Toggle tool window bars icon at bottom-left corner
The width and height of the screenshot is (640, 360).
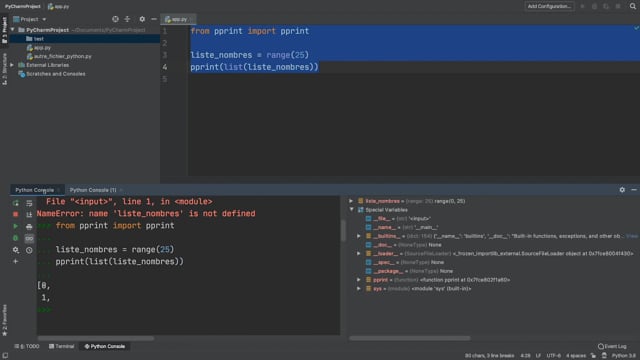click(5, 356)
